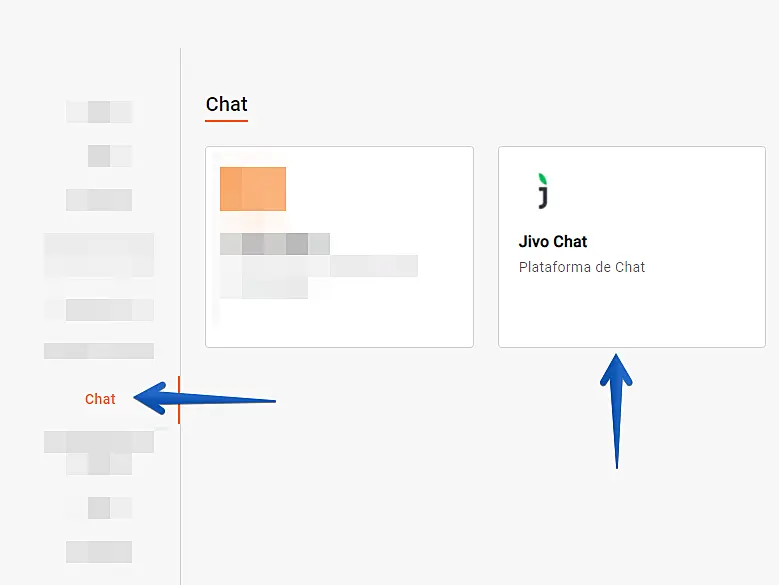Select the second-to-last blurred sidebar item
This screenshot has height=585, width=779.
coord(109,507)
